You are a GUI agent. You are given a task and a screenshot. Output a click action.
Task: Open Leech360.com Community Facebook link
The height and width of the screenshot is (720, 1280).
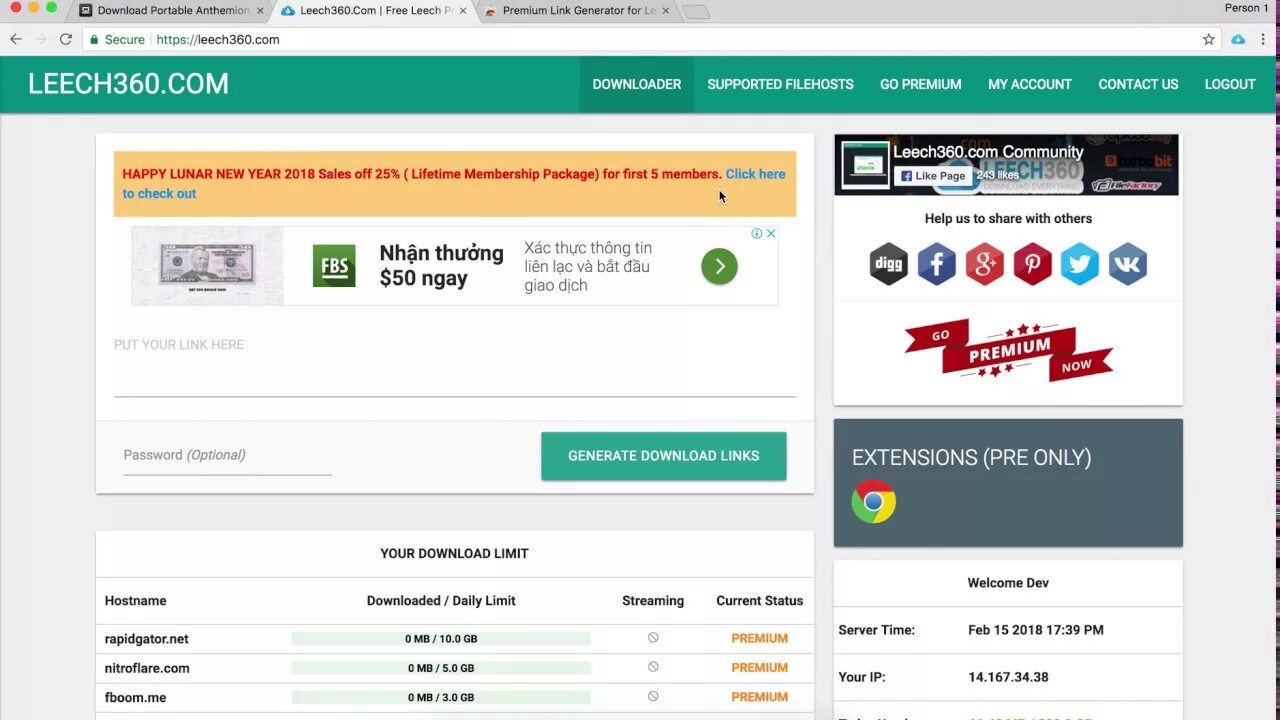coord(988,152)
